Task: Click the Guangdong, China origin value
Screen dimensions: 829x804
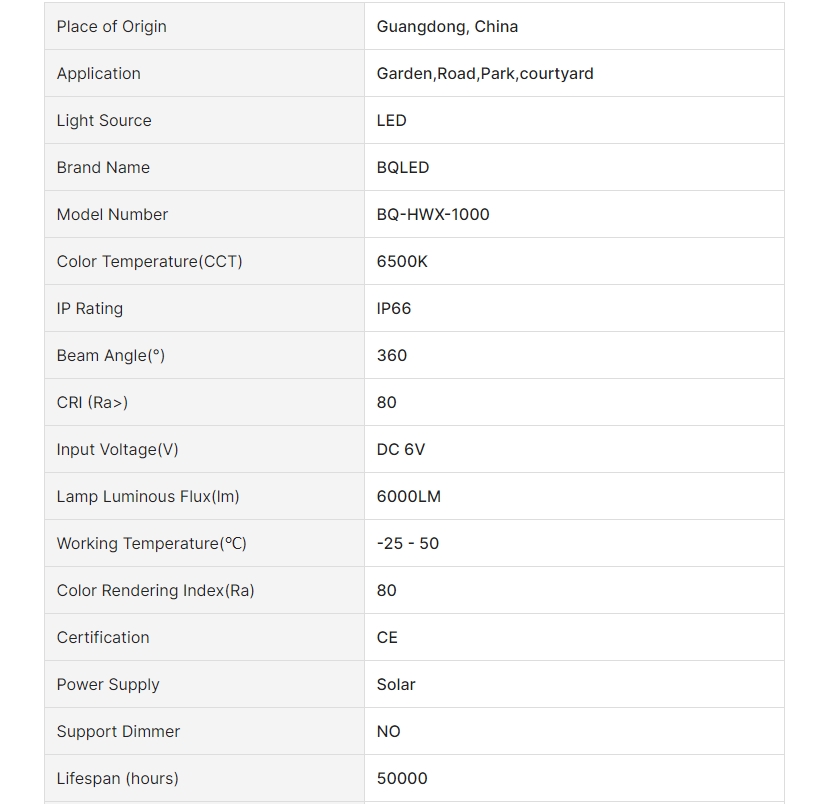Action: tap(447, 26)
